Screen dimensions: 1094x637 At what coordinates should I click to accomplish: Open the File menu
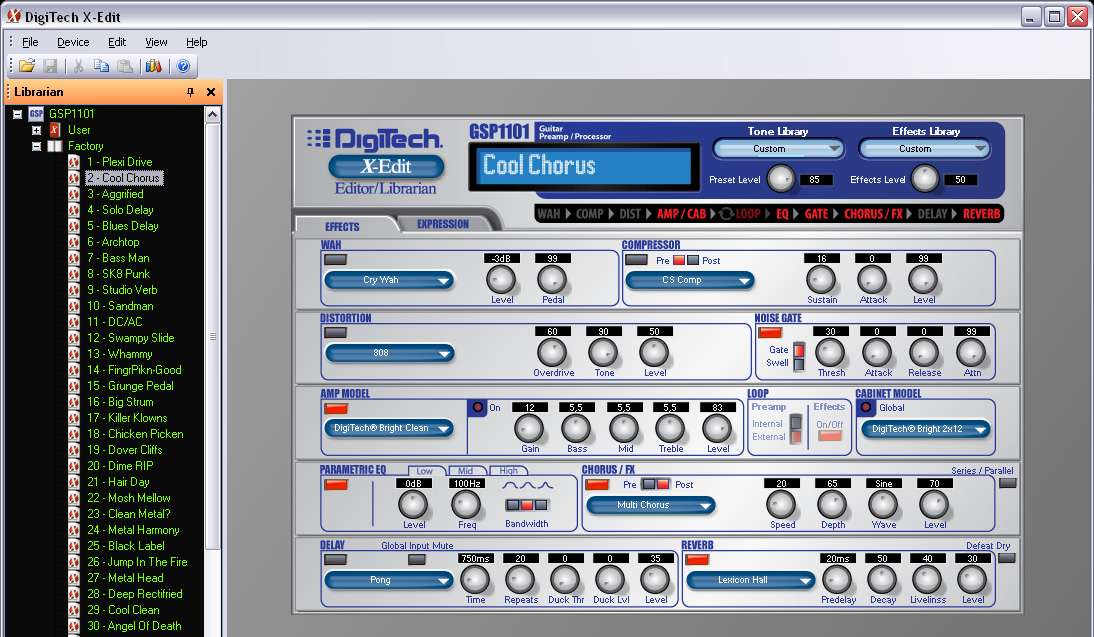pos(30,42)
